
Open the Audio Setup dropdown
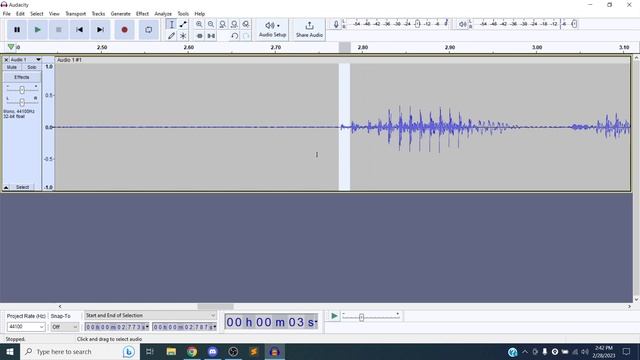pyautogui.click(x=272, y=29)
